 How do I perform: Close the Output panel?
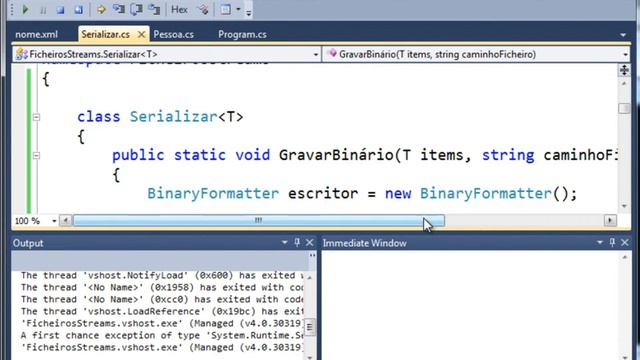point(310,243)
